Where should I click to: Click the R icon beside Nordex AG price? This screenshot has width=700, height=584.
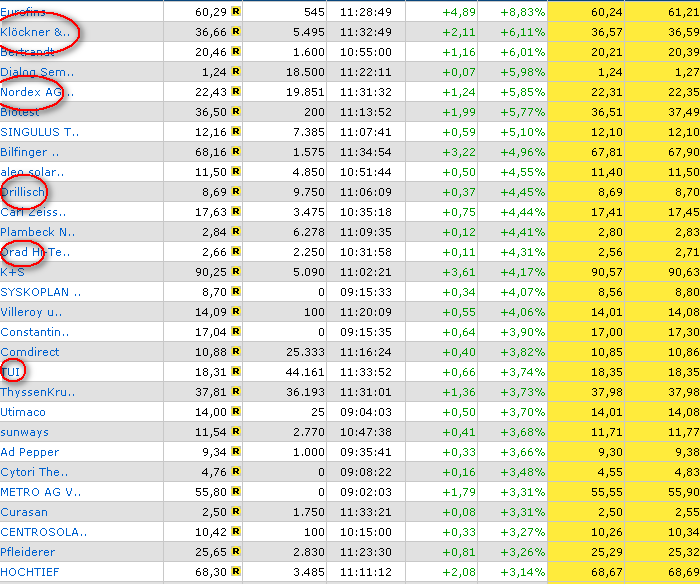click(236, 92)
